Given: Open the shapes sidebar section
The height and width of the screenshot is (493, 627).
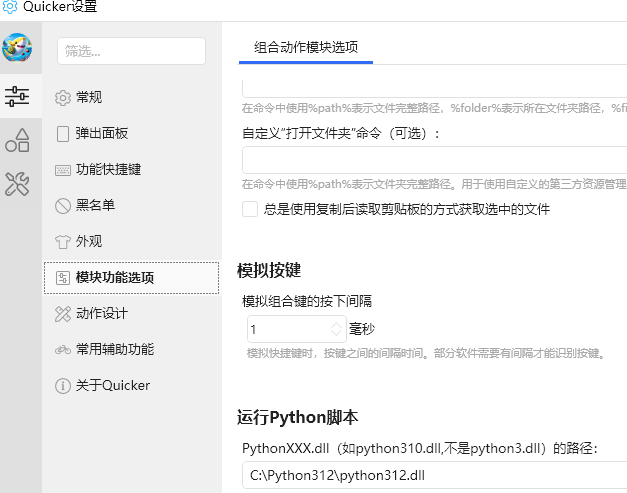Looking at the screenshot, I should pos(17,140).
